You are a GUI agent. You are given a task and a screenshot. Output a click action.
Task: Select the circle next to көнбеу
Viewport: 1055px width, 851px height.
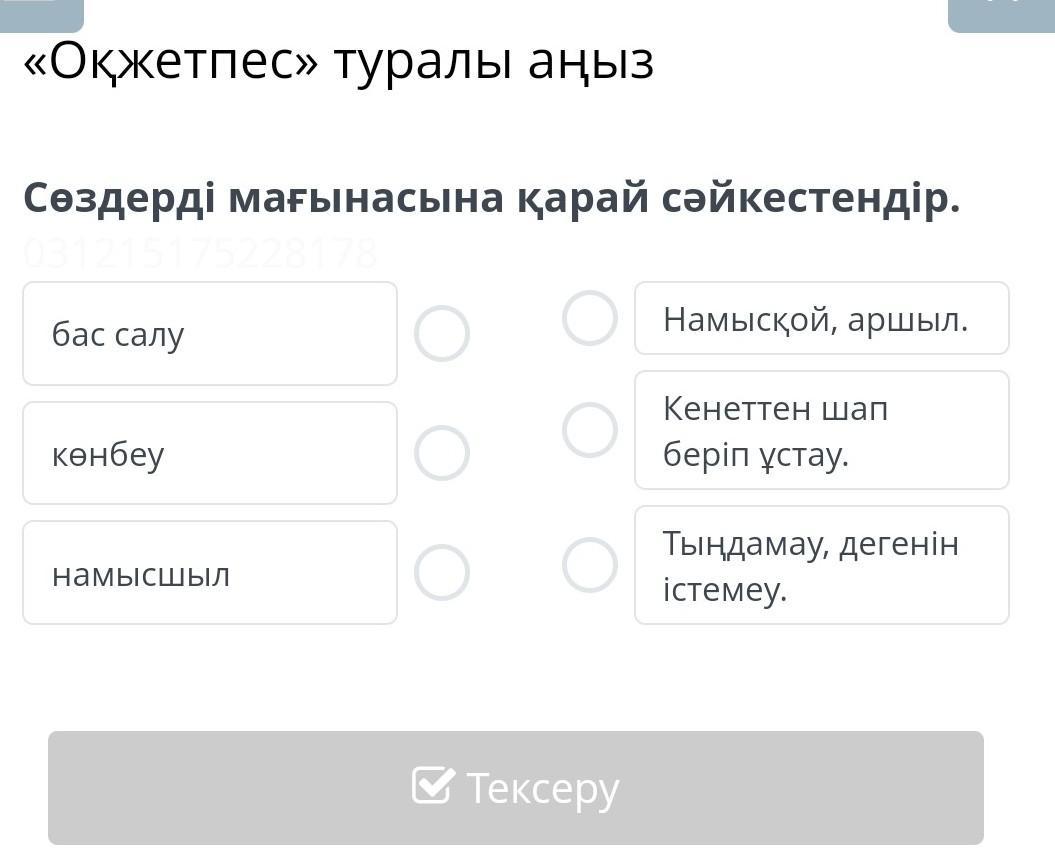[x=442, y=453]
